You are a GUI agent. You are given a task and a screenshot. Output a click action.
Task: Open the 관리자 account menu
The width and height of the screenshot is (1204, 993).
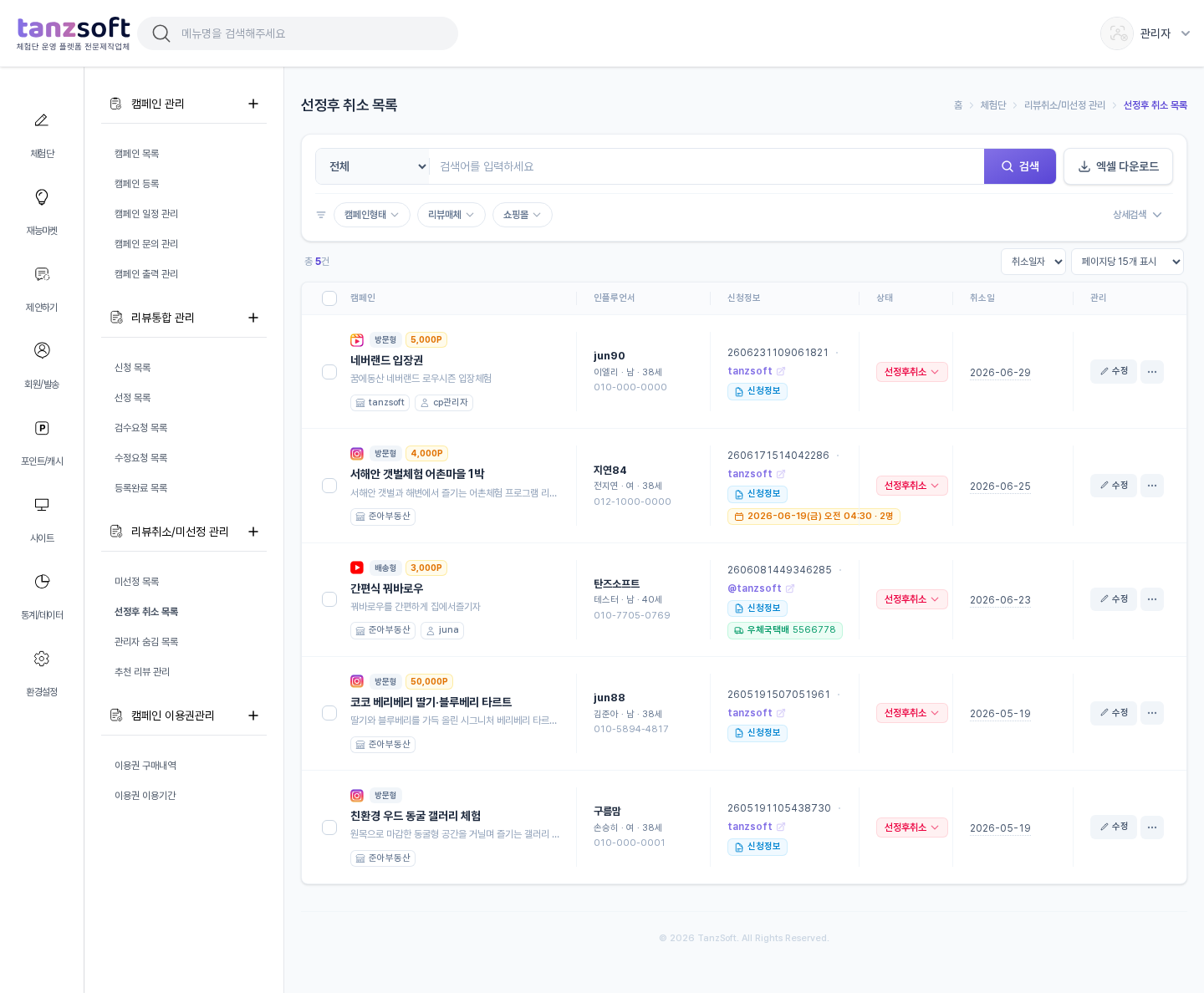[1145, 33]
